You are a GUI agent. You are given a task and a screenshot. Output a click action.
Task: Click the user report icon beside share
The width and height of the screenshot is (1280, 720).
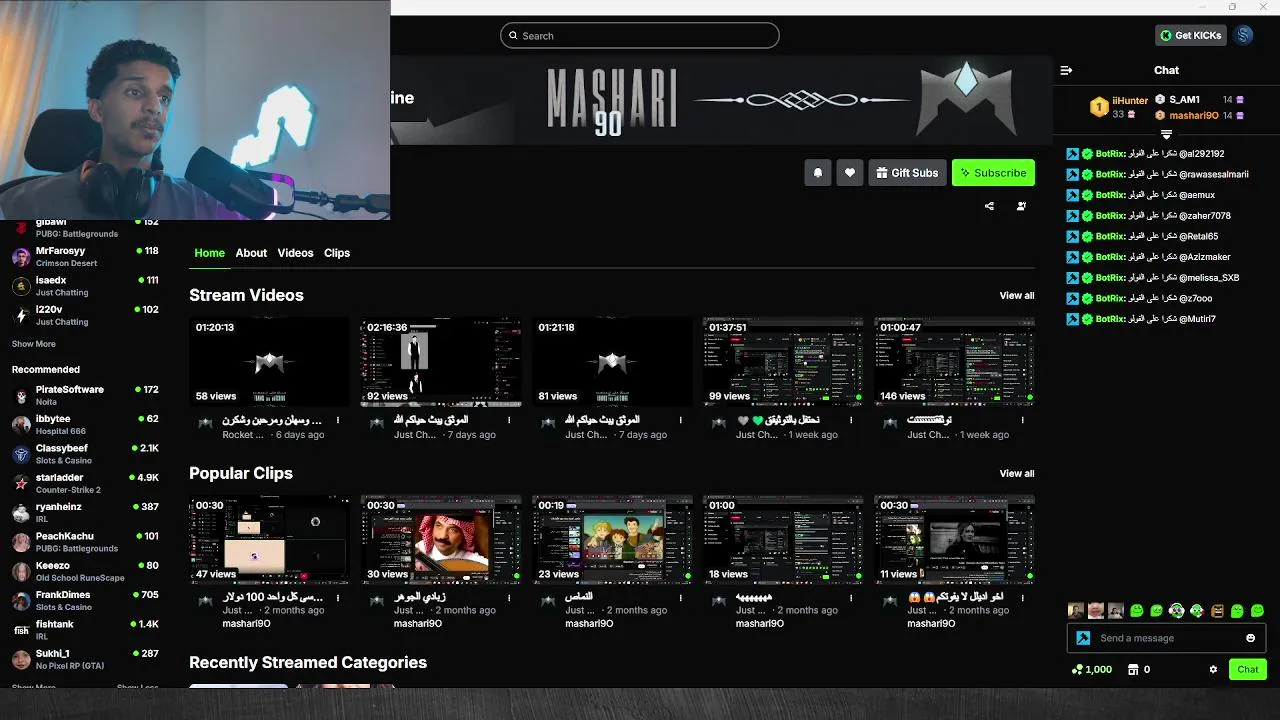1021,206
